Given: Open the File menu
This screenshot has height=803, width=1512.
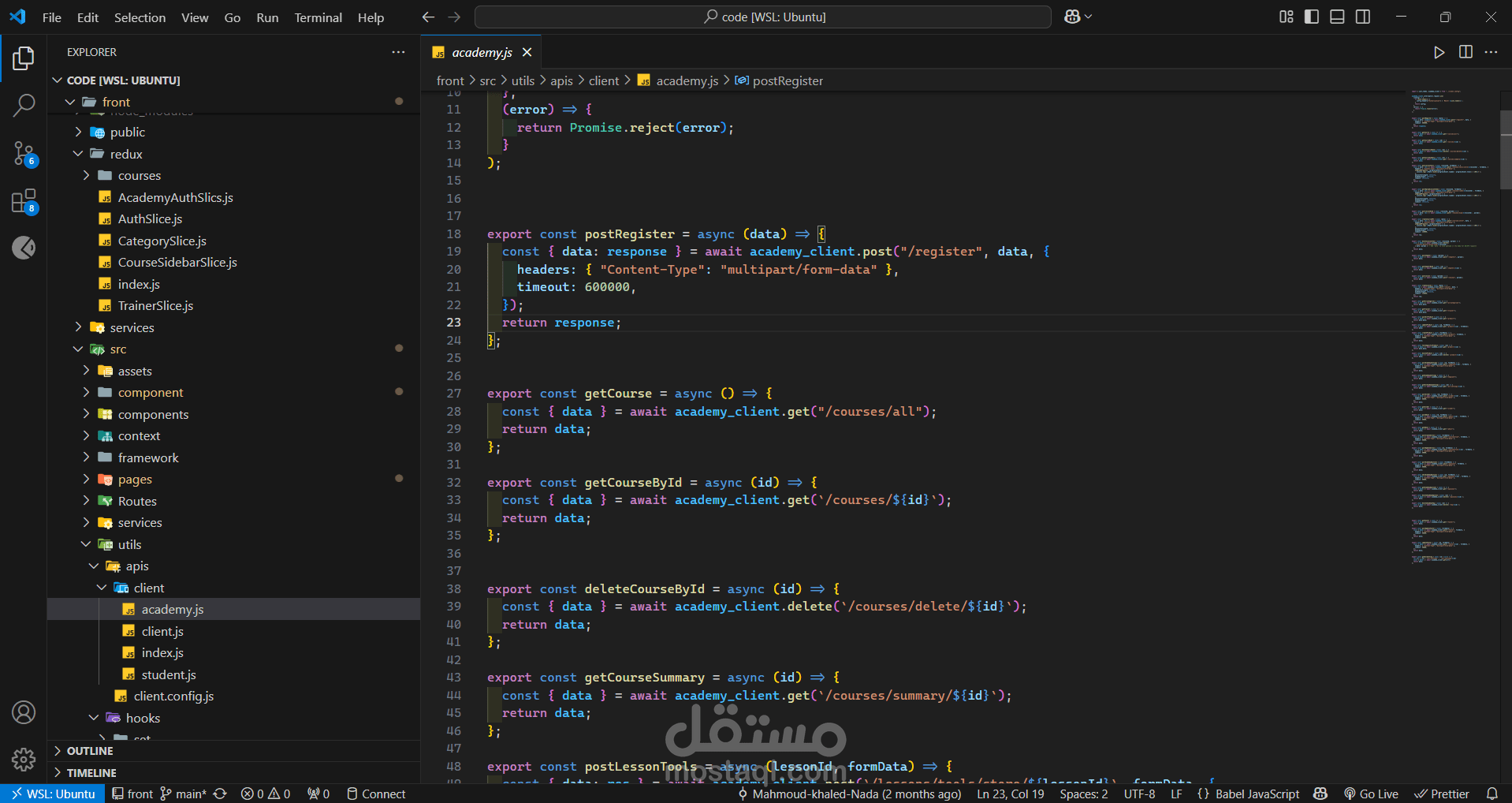Looking at the screenshot, I should [52, 17].
